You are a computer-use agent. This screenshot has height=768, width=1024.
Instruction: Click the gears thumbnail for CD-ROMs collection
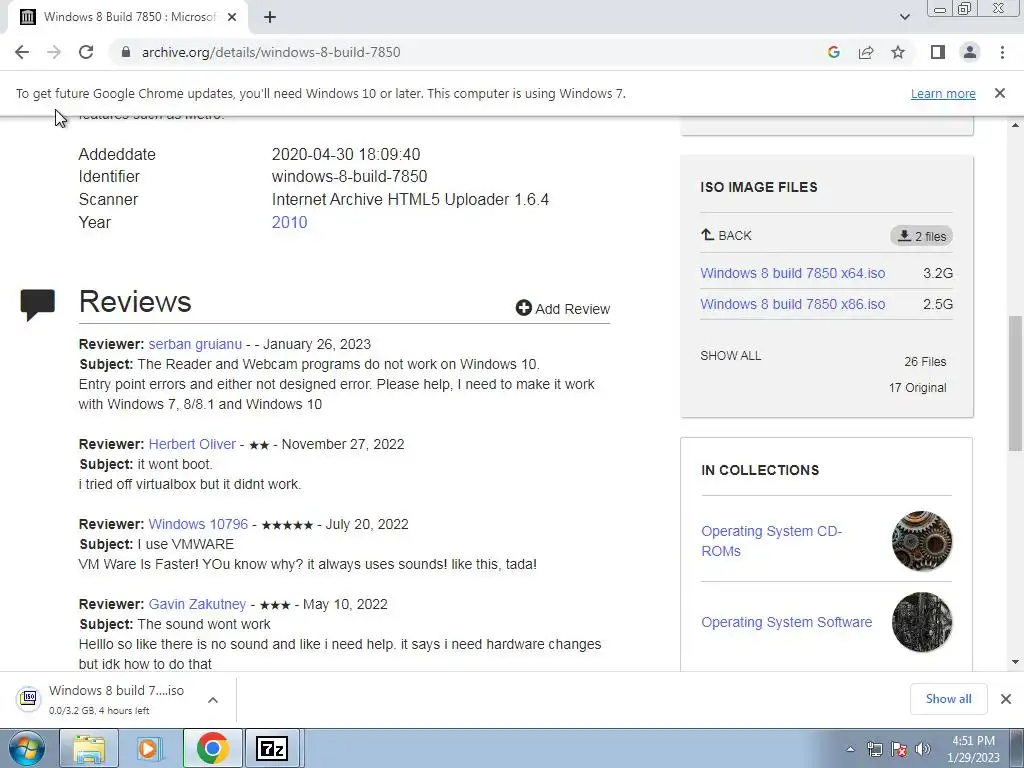(922, 541)
